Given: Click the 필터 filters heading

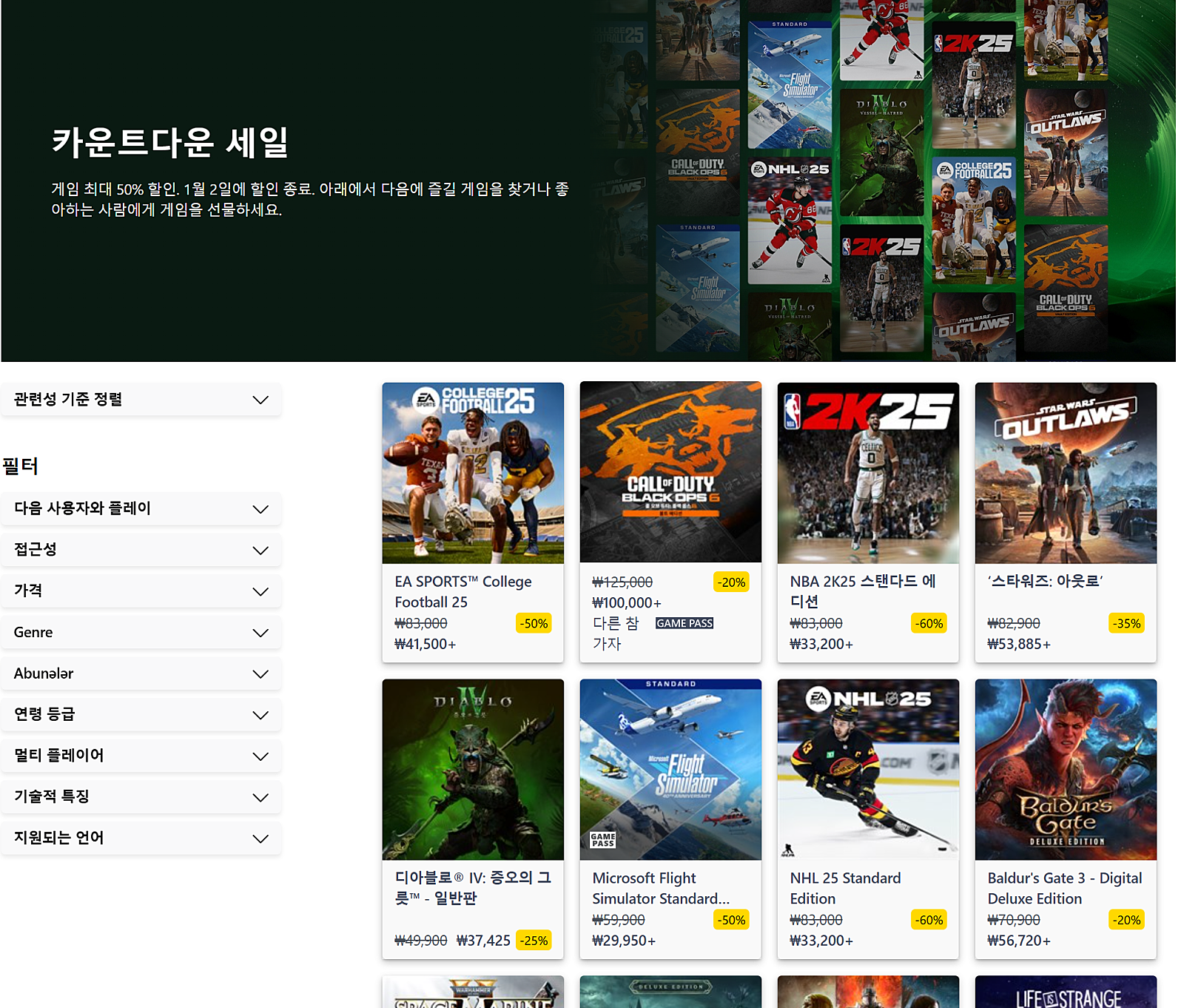Looking at the screenshot, I should 20,466.
